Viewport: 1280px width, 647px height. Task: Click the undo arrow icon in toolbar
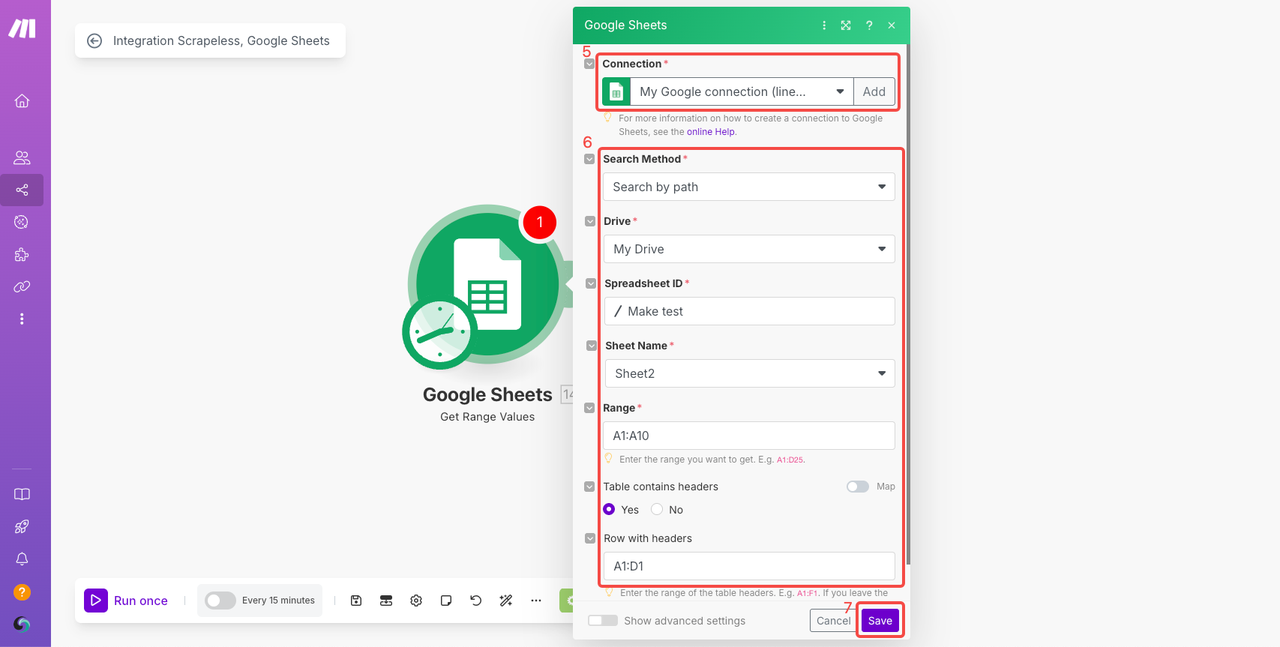pyautogui.click(x=476, y=601)
